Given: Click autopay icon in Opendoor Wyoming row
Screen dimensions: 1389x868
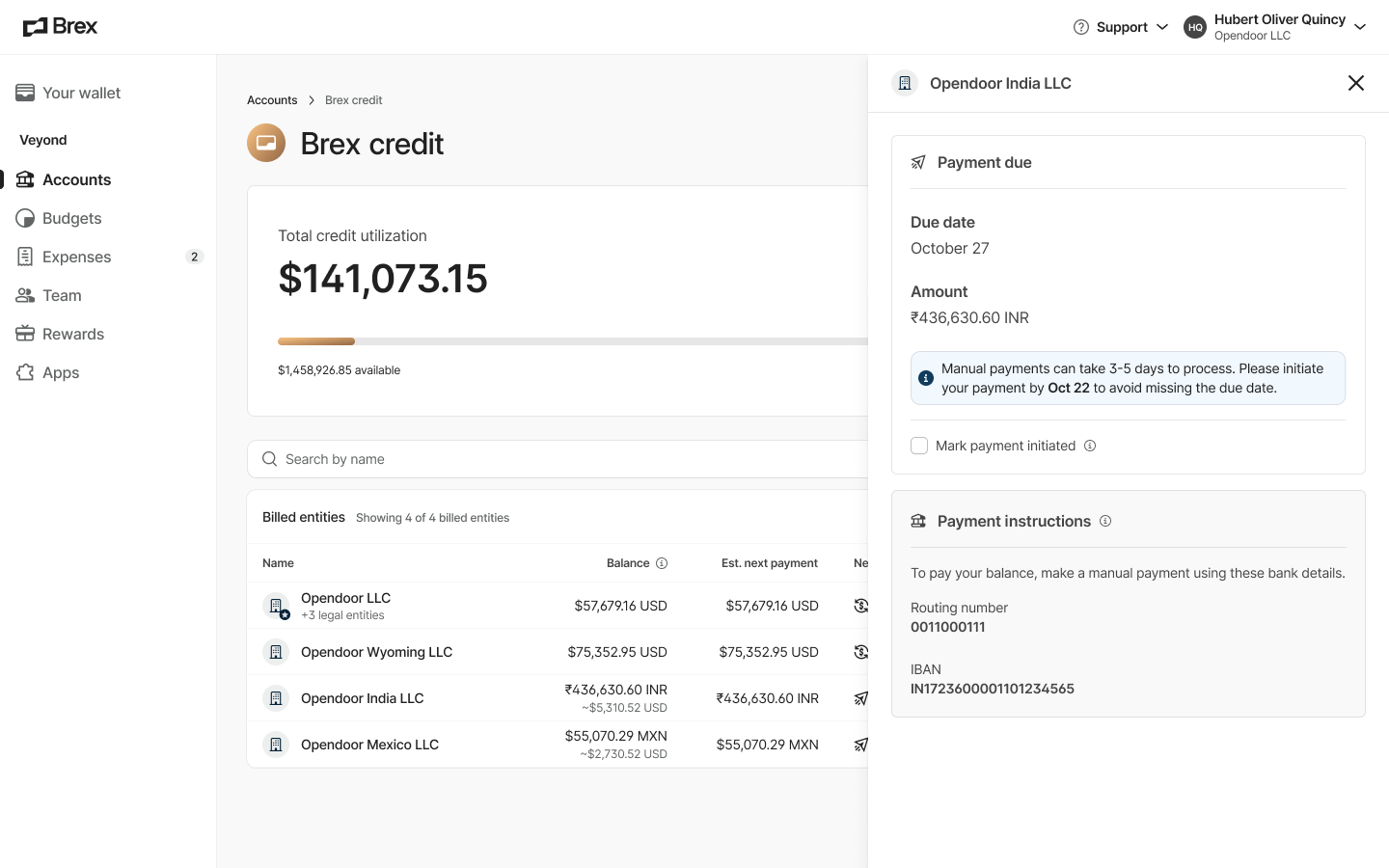Looking at the screenshot, I should click(860, 652).
